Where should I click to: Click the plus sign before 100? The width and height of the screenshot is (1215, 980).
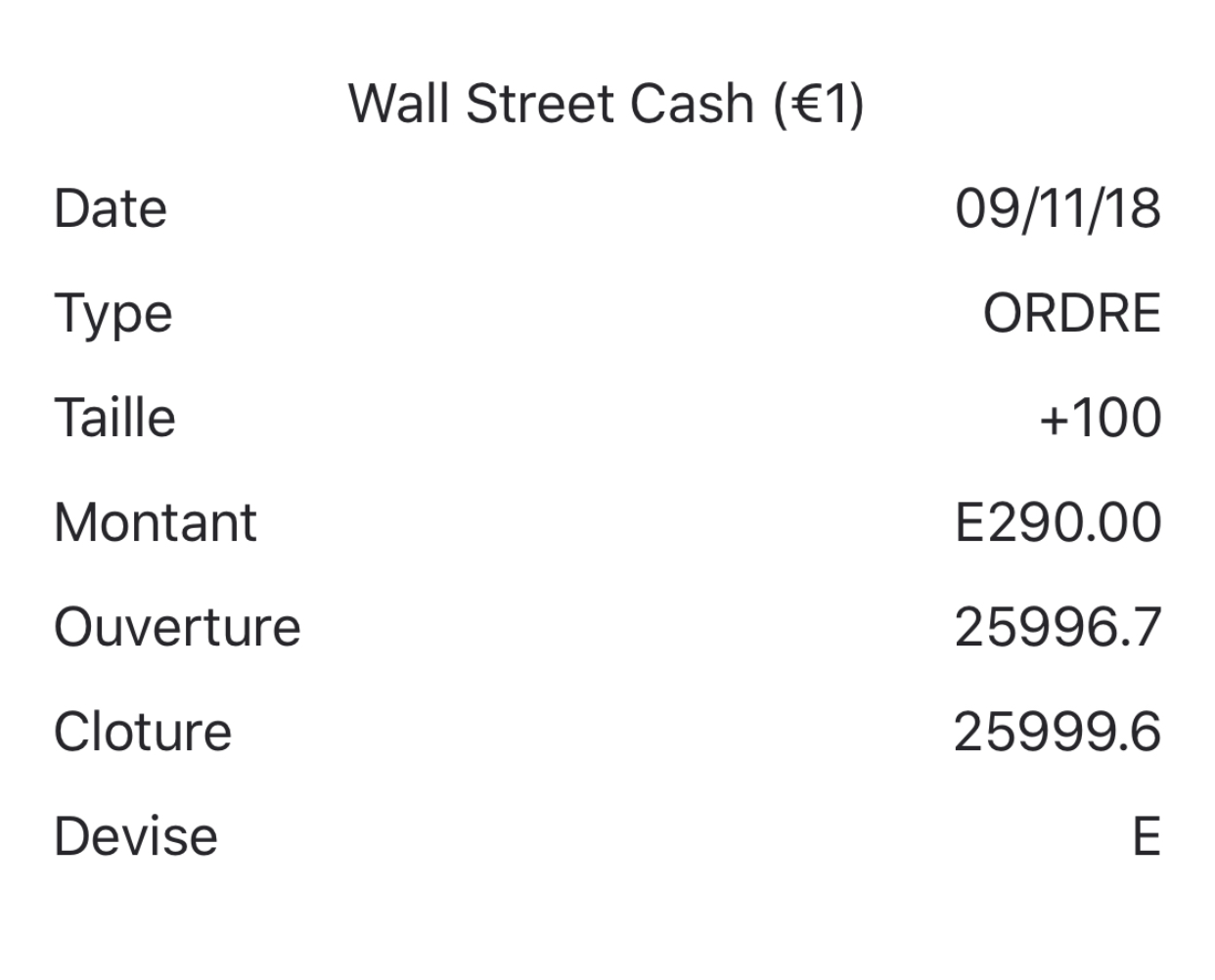point(1053,420)
